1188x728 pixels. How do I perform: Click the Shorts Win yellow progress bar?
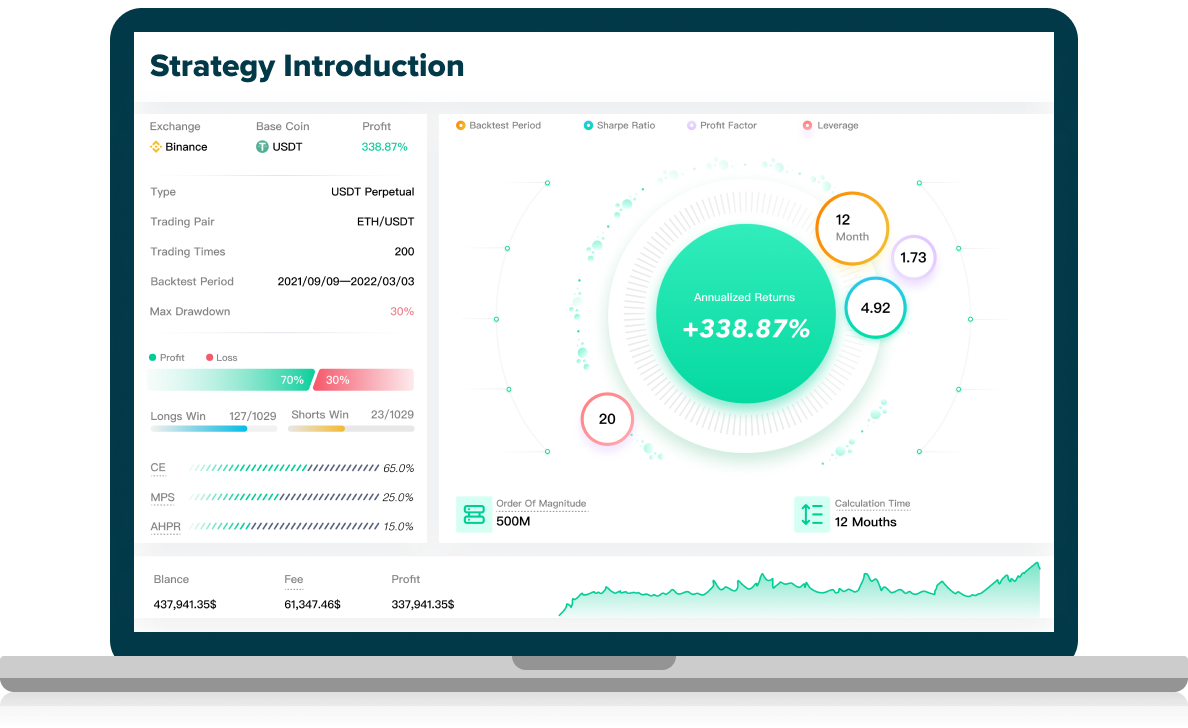point(317,429)
